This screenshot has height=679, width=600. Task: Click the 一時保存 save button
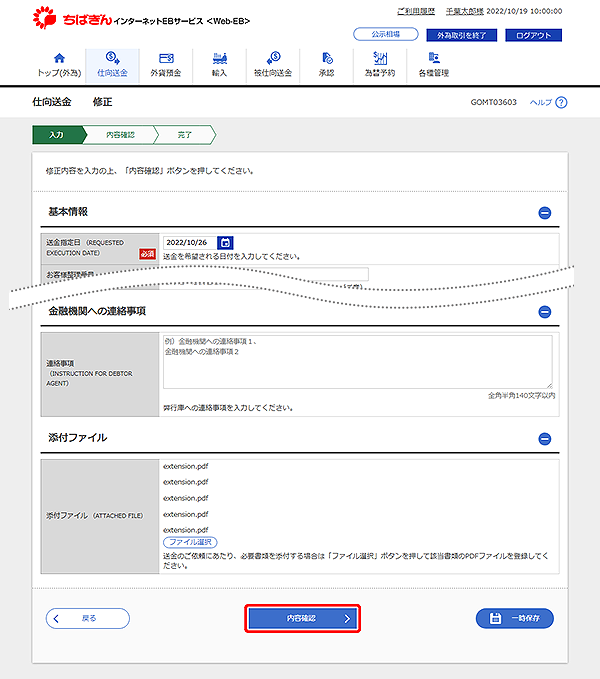[x=515, y=618]
